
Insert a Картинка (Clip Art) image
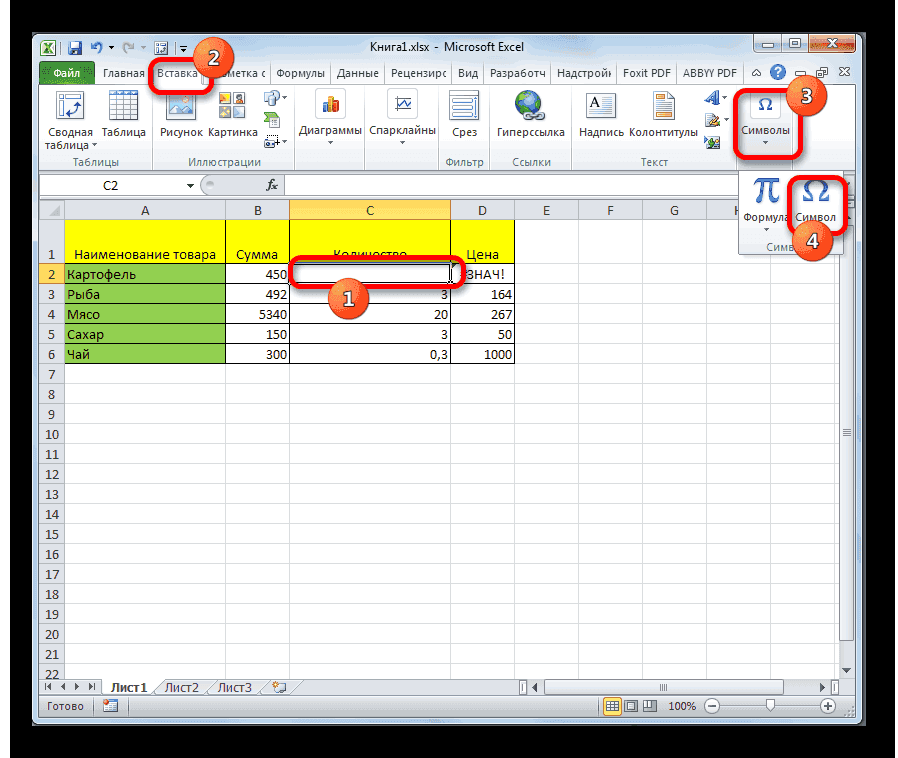232,115
